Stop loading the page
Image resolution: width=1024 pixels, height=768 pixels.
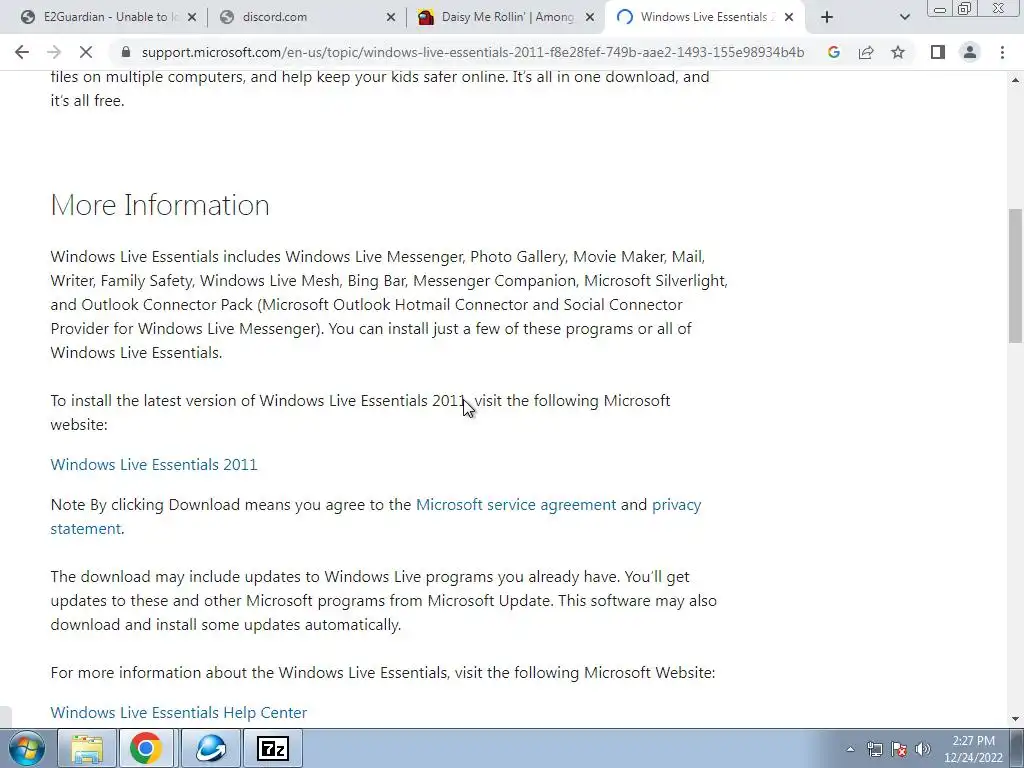pyautogui.click(x=86, y=52)
